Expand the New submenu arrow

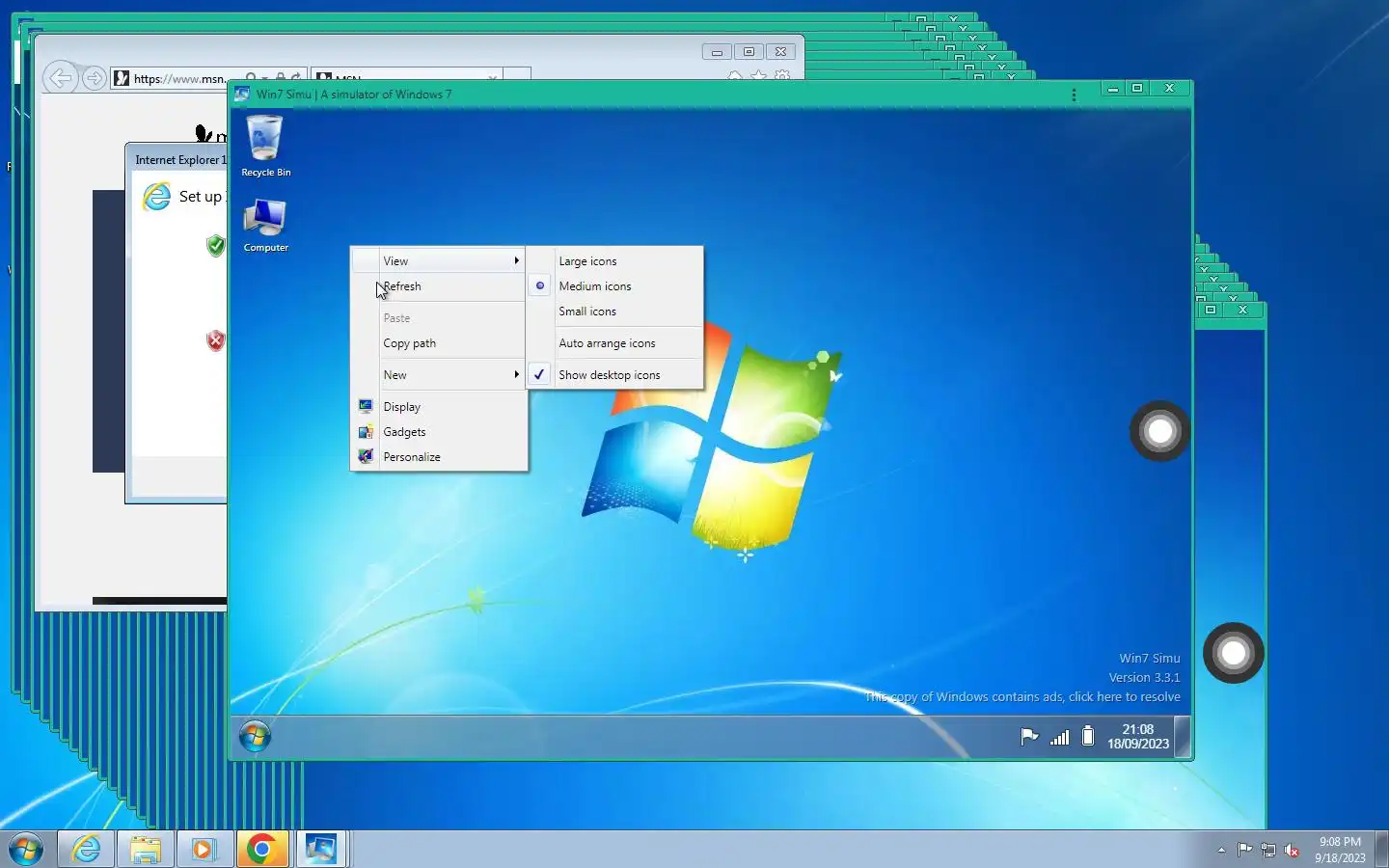coord(517,374)
